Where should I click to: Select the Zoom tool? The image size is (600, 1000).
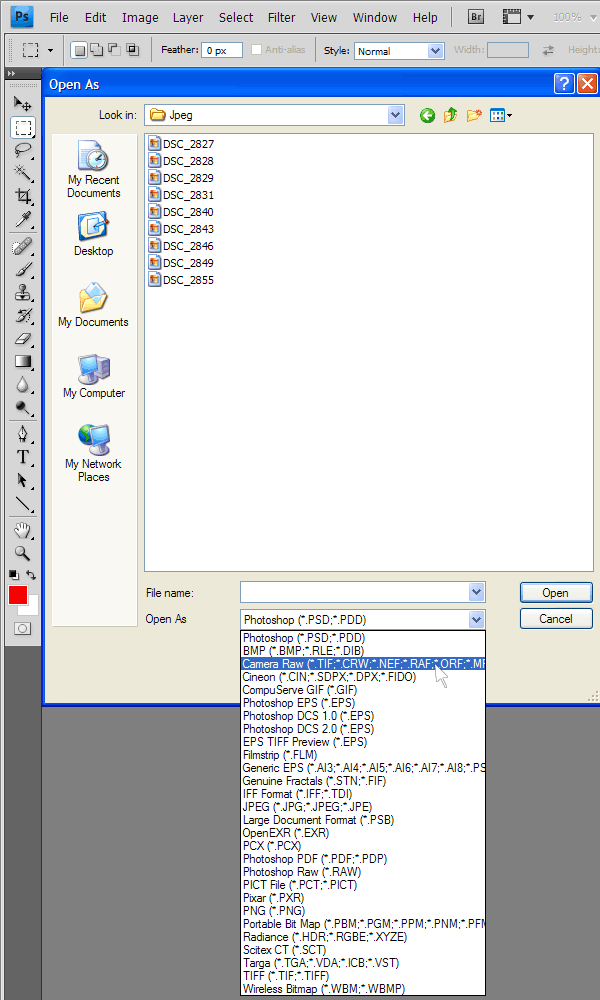(x=23, y=553)
